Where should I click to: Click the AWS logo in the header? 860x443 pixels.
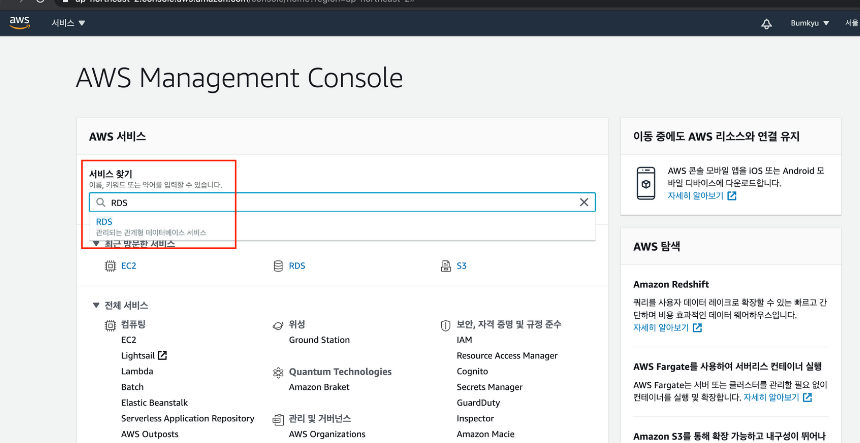pyautogui.click(x=19, y=23)
